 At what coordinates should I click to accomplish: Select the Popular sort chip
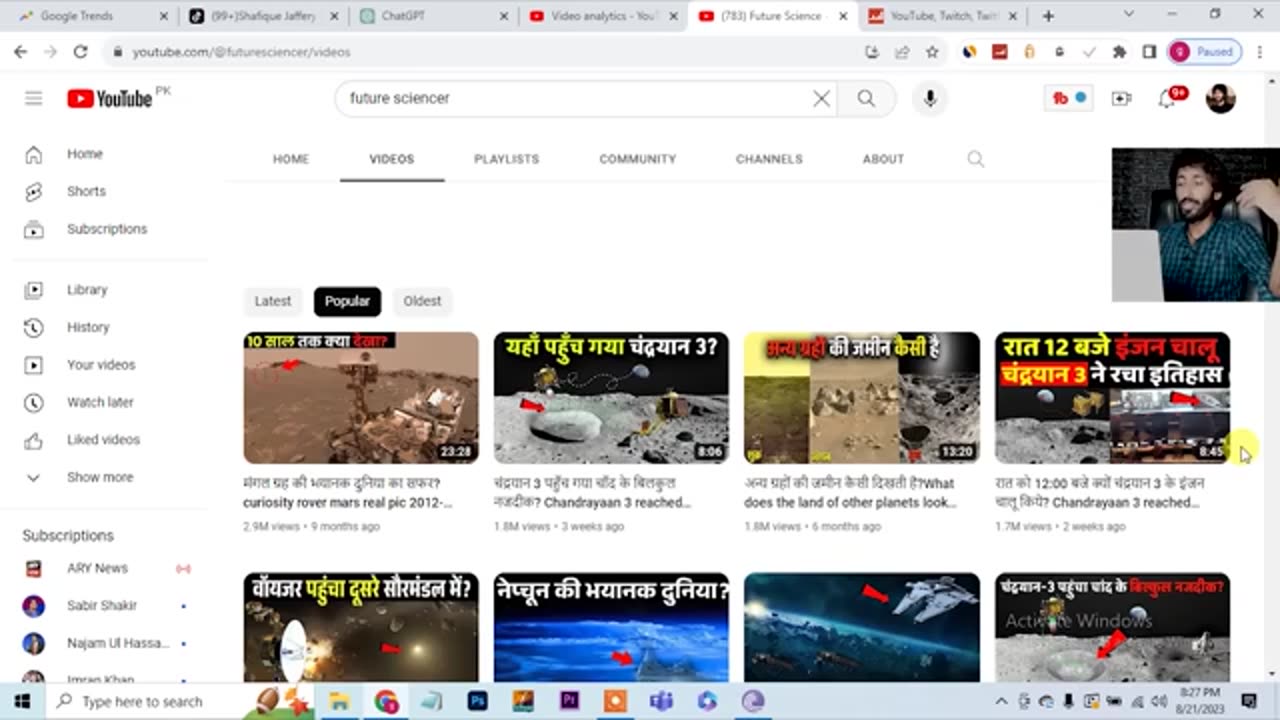347,301
